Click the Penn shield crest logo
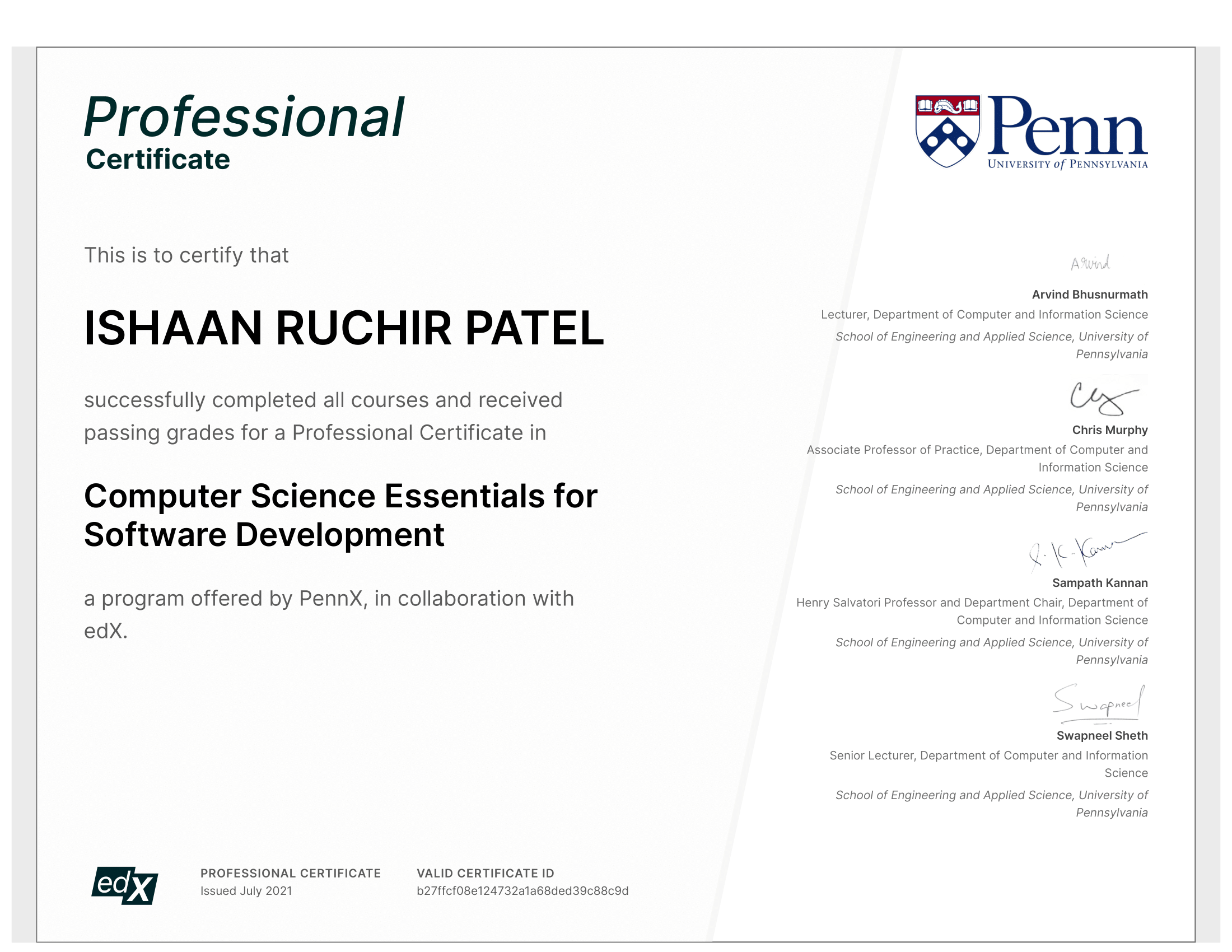The height and width of the screenshot is (952, 1232). click(947, 132)
